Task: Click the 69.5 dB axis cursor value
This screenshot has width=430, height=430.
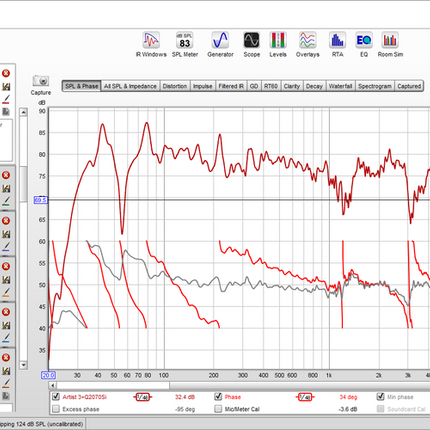Action: 41,200
